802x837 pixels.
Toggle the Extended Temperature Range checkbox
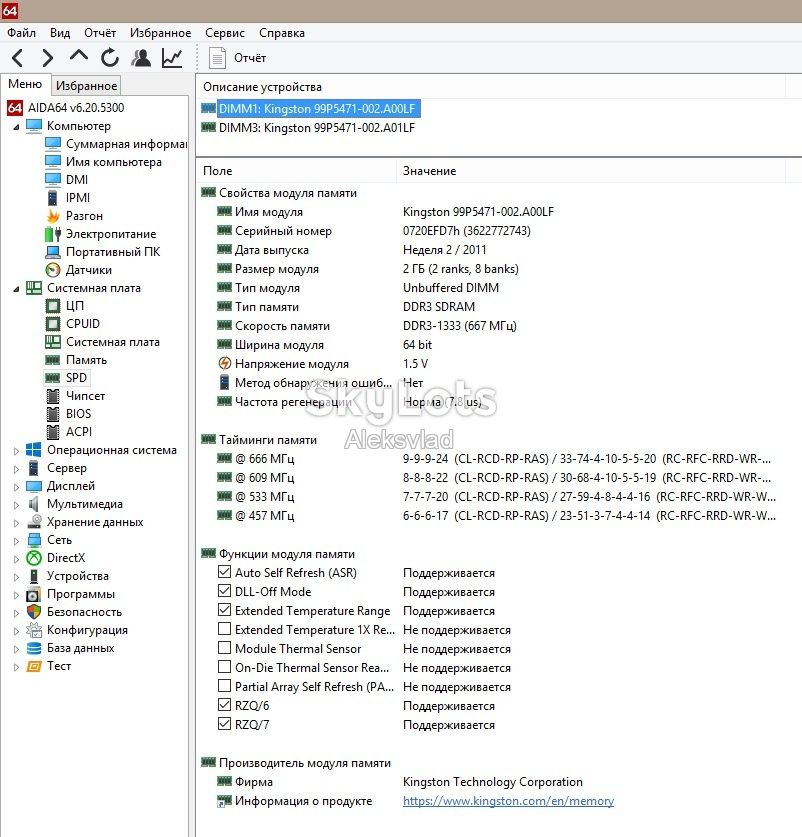[x=224, y=610]
